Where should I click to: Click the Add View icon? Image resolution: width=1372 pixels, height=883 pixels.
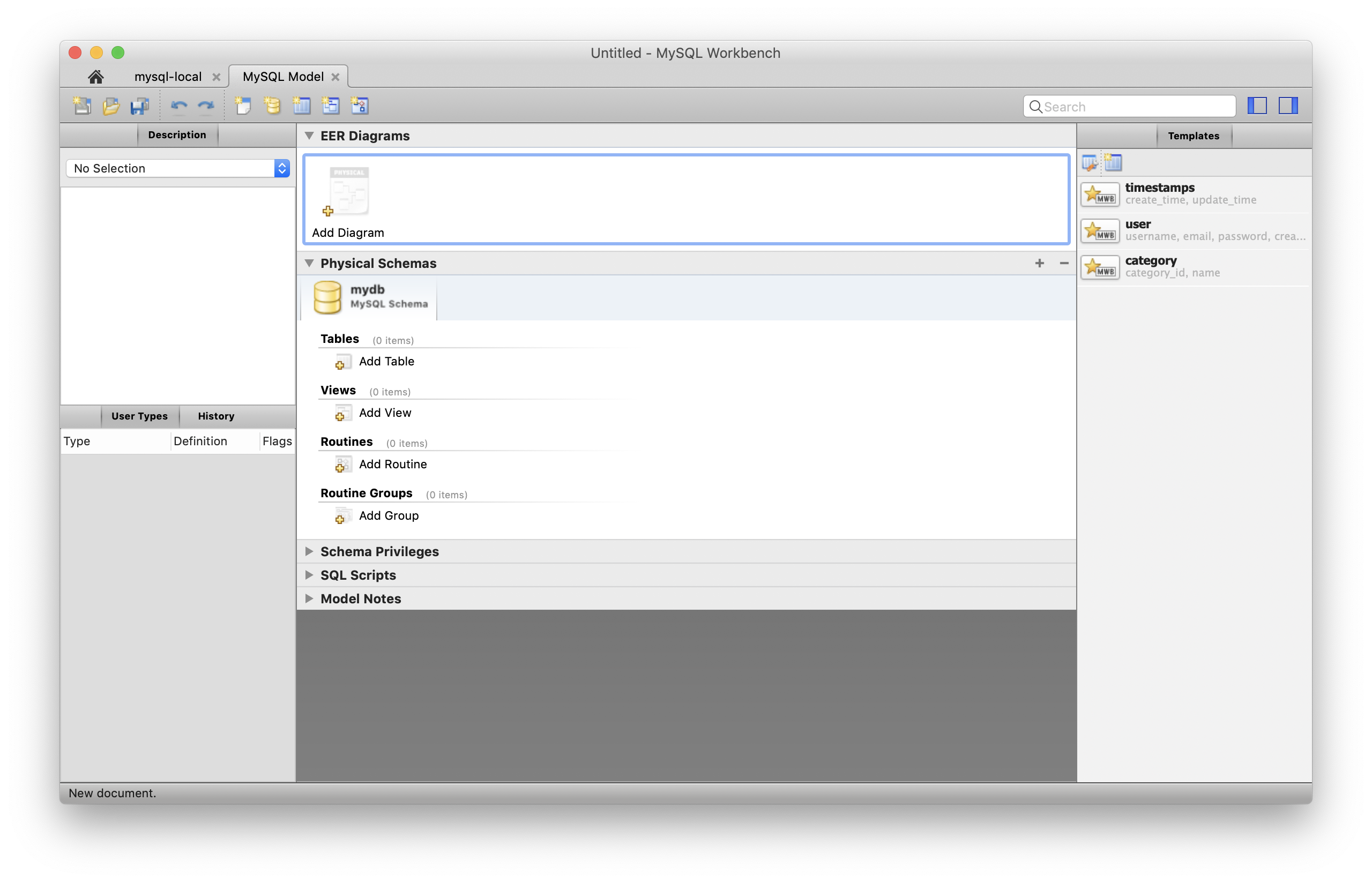[342, 414]
